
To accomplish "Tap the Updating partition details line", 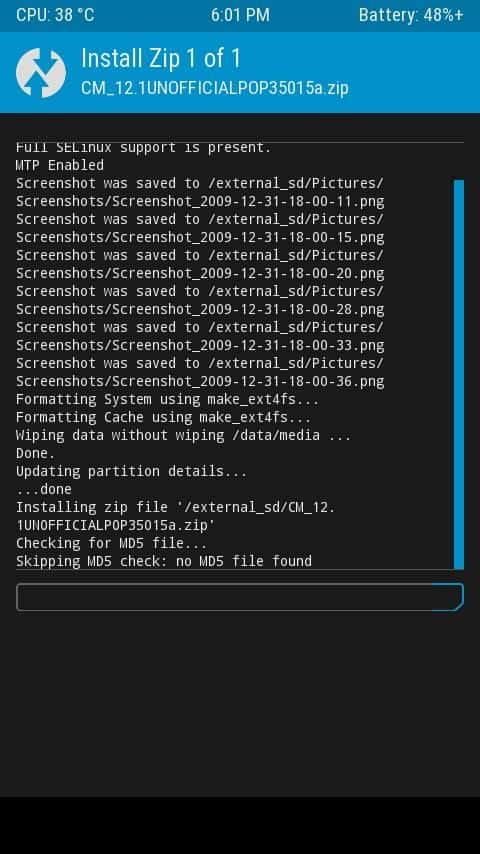I will [131, 471].
